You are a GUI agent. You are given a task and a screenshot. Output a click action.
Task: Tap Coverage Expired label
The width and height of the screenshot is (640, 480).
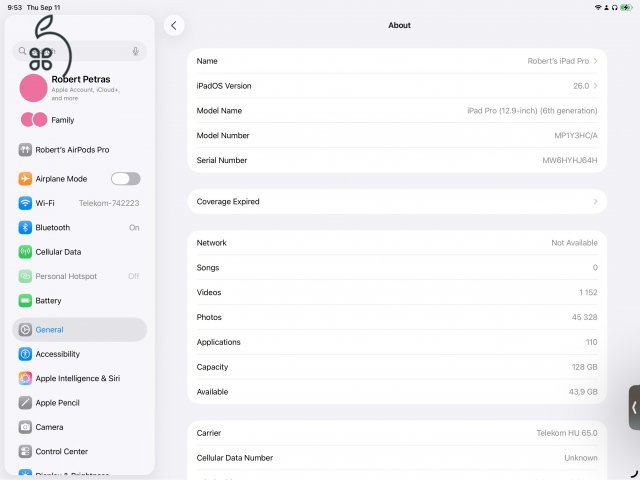click(x=228, y=202)
